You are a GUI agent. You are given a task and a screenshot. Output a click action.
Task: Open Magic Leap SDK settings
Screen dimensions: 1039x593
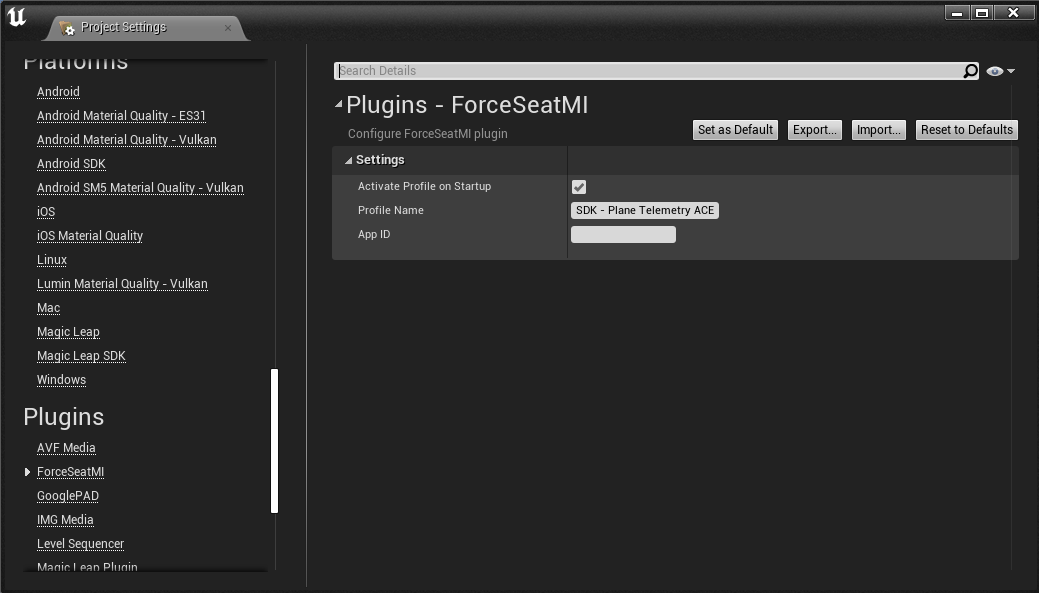81,356
